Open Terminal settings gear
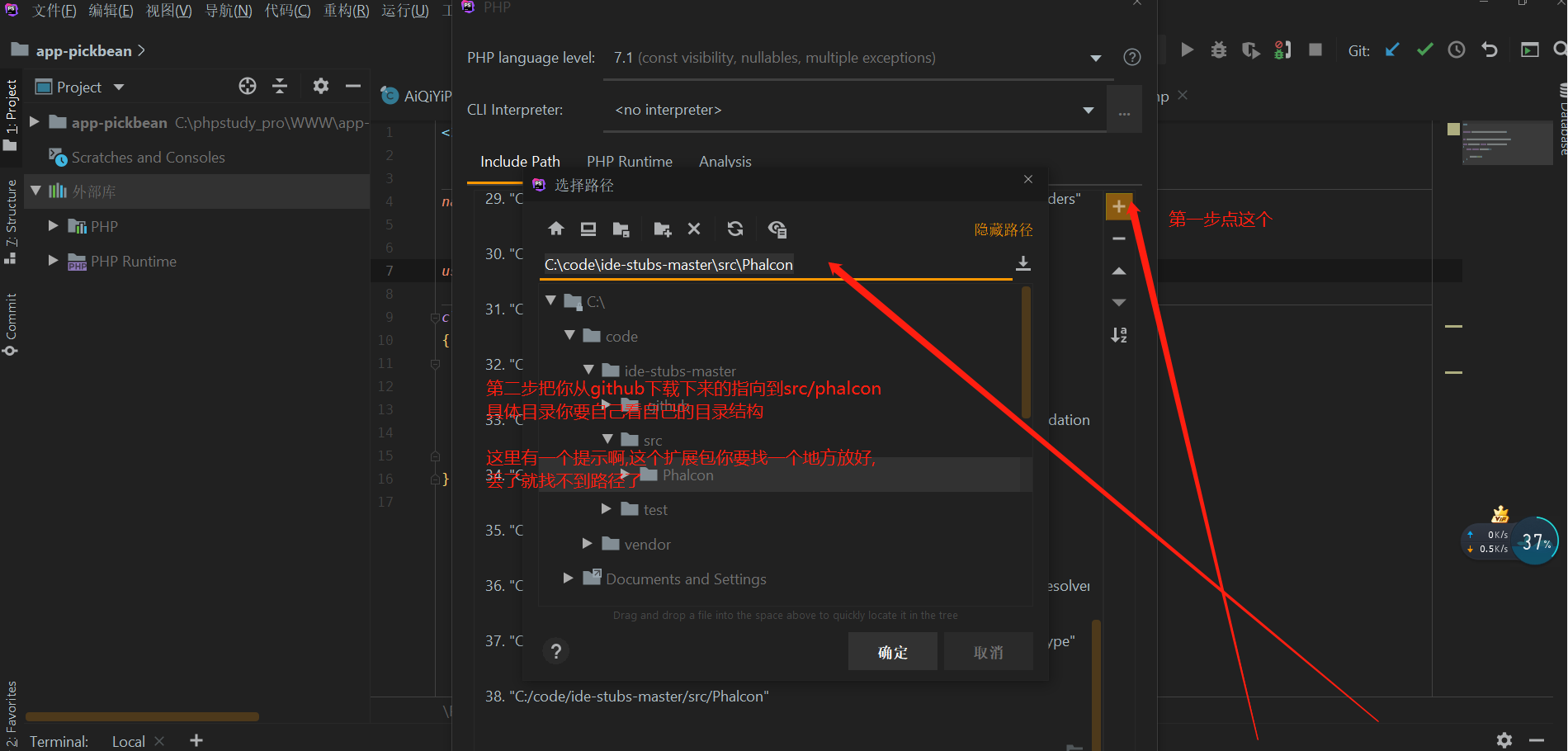This screenshot has width=1568, height=751. [1504, 740]
